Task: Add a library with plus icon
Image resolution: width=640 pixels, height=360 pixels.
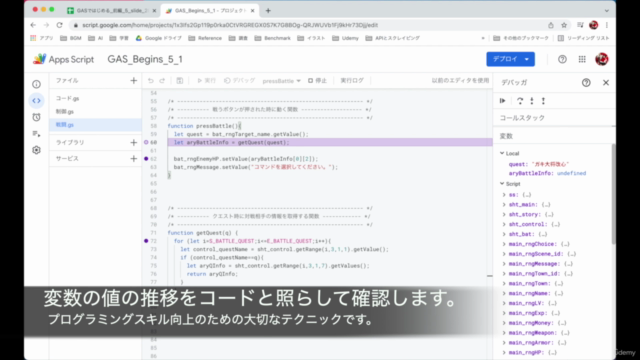Action: click(133, 142)
